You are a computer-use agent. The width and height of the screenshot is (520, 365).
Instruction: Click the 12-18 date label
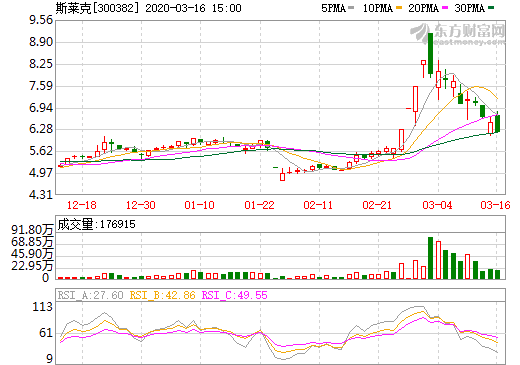82,205
